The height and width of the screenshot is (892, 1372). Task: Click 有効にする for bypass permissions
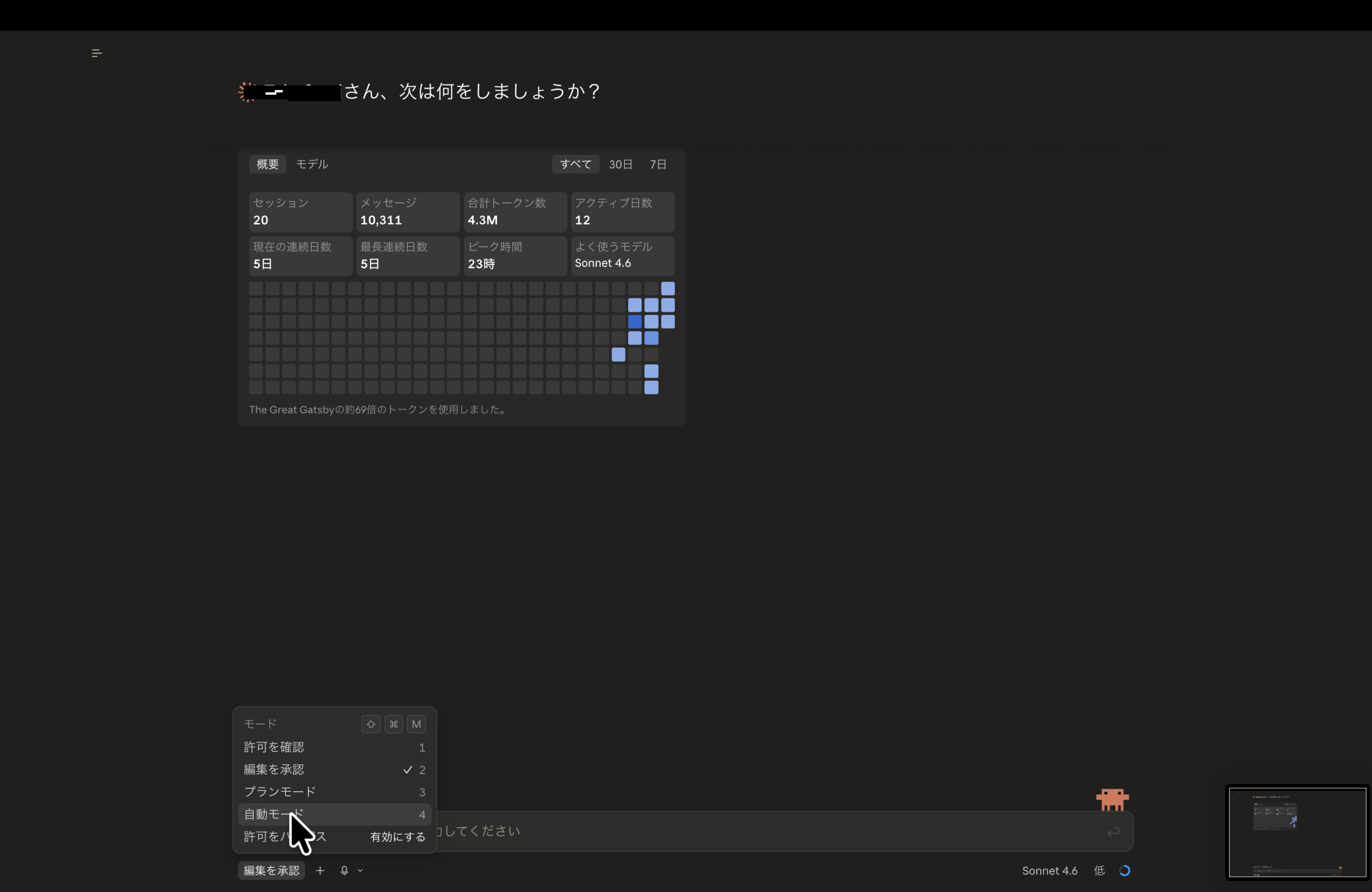pos(397,837)
